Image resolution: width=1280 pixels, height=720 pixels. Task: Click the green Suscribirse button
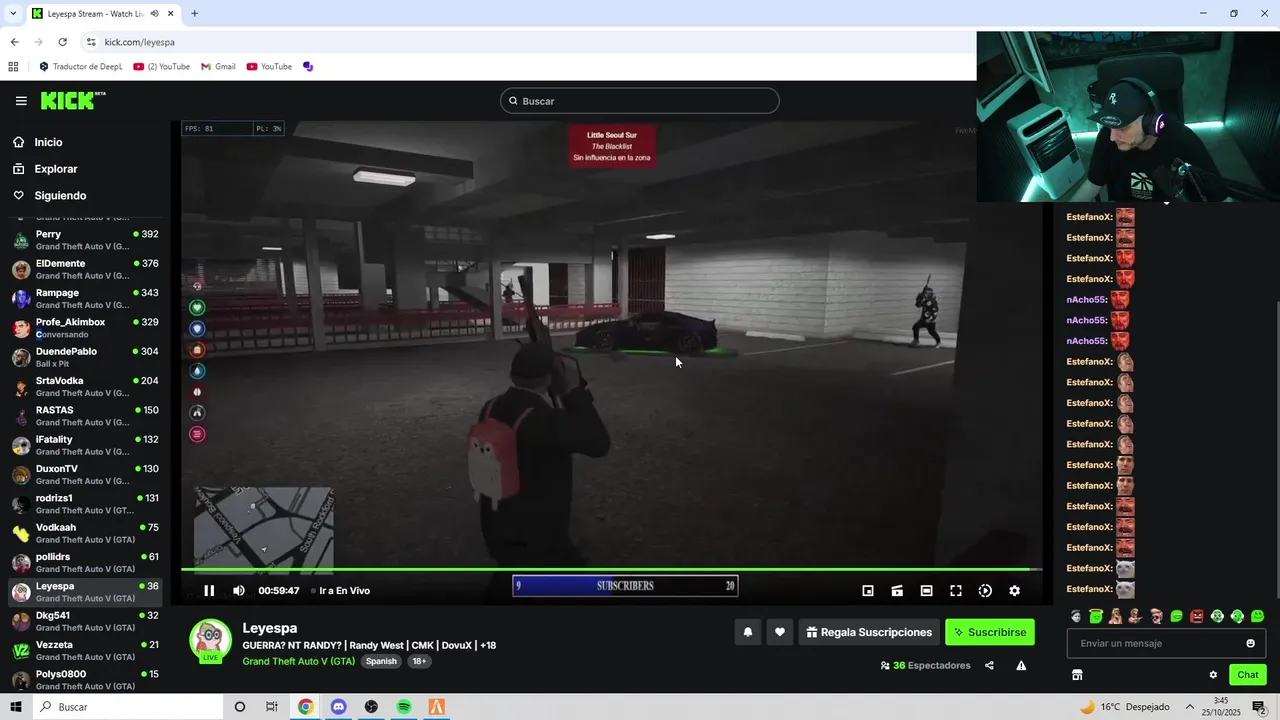tap(990, 632)
